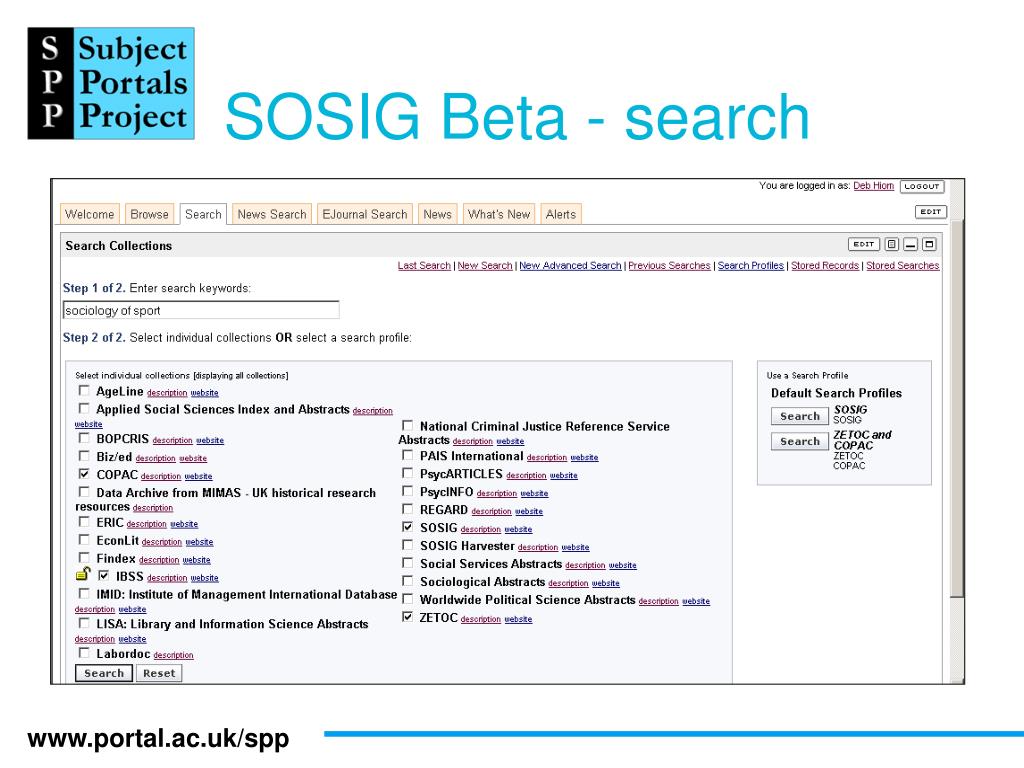The image size is (1024, 768).
Task: Untick the ZETOC checkbox
Action: point(408,616)
